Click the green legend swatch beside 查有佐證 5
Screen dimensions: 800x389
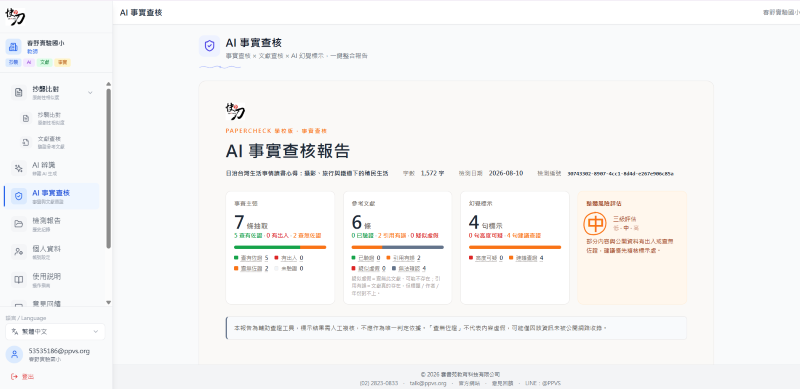pos(236,258)
